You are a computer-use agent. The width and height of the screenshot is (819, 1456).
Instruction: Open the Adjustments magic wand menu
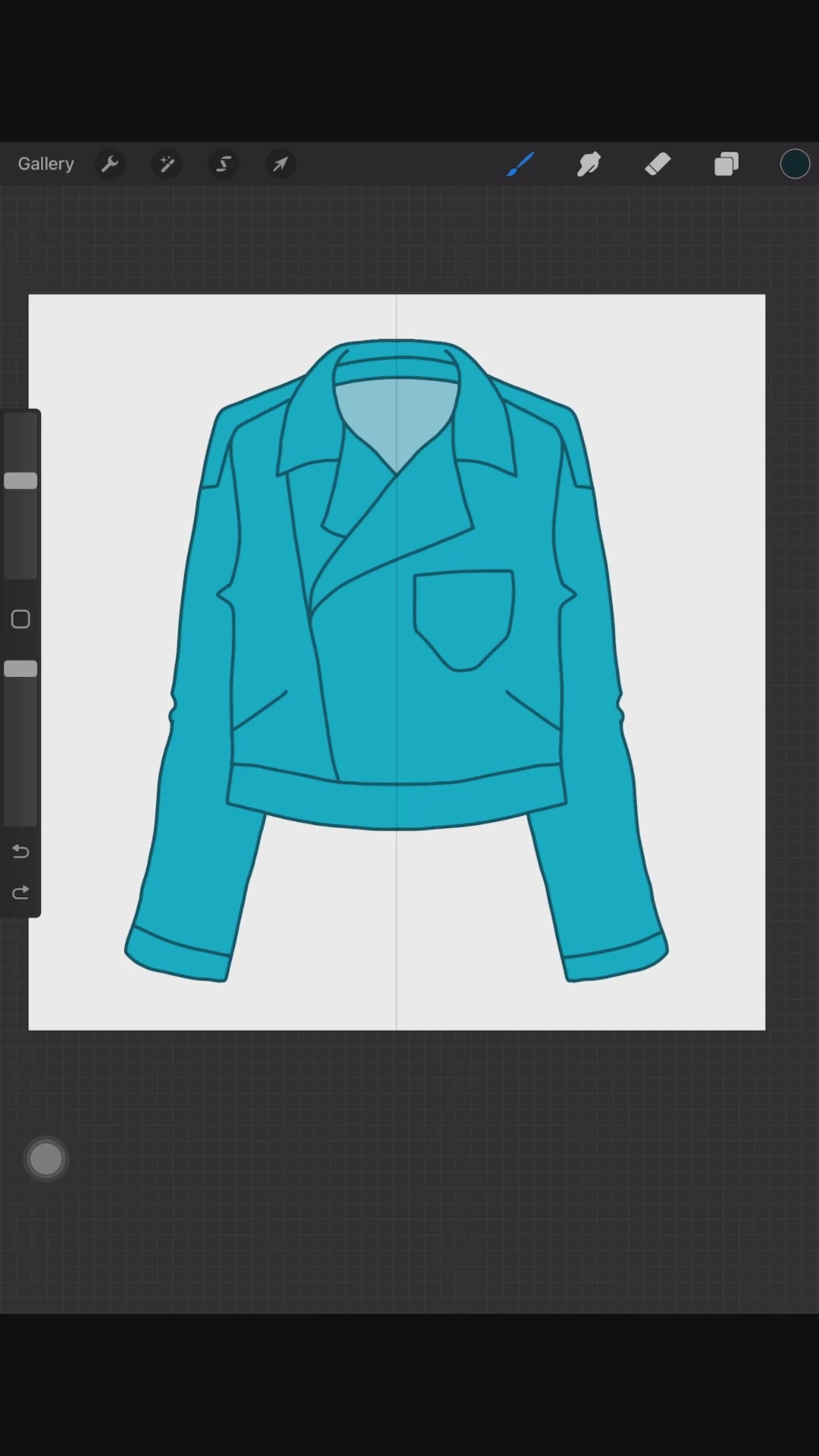(x=167, y=164)
